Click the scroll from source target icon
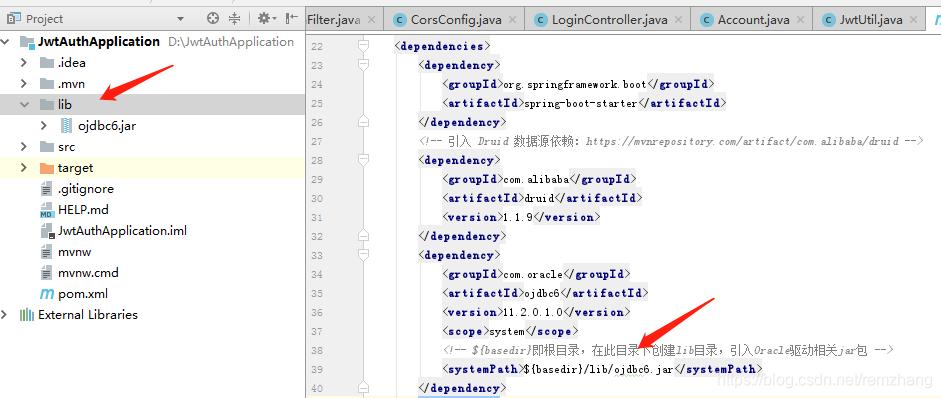The height and width of the screenshot is (398, 941). click(213, 19)
